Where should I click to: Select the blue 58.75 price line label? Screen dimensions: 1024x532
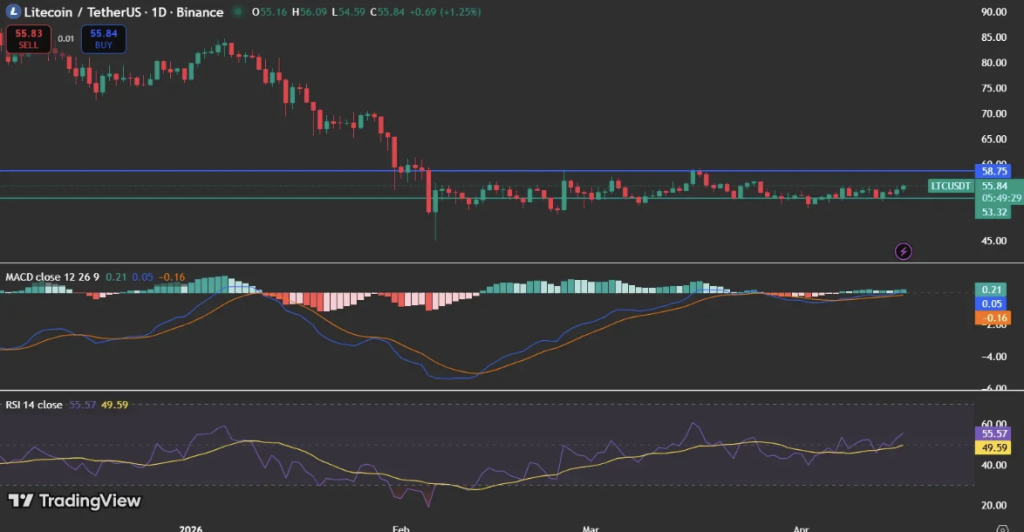click(x=993, y=171)
